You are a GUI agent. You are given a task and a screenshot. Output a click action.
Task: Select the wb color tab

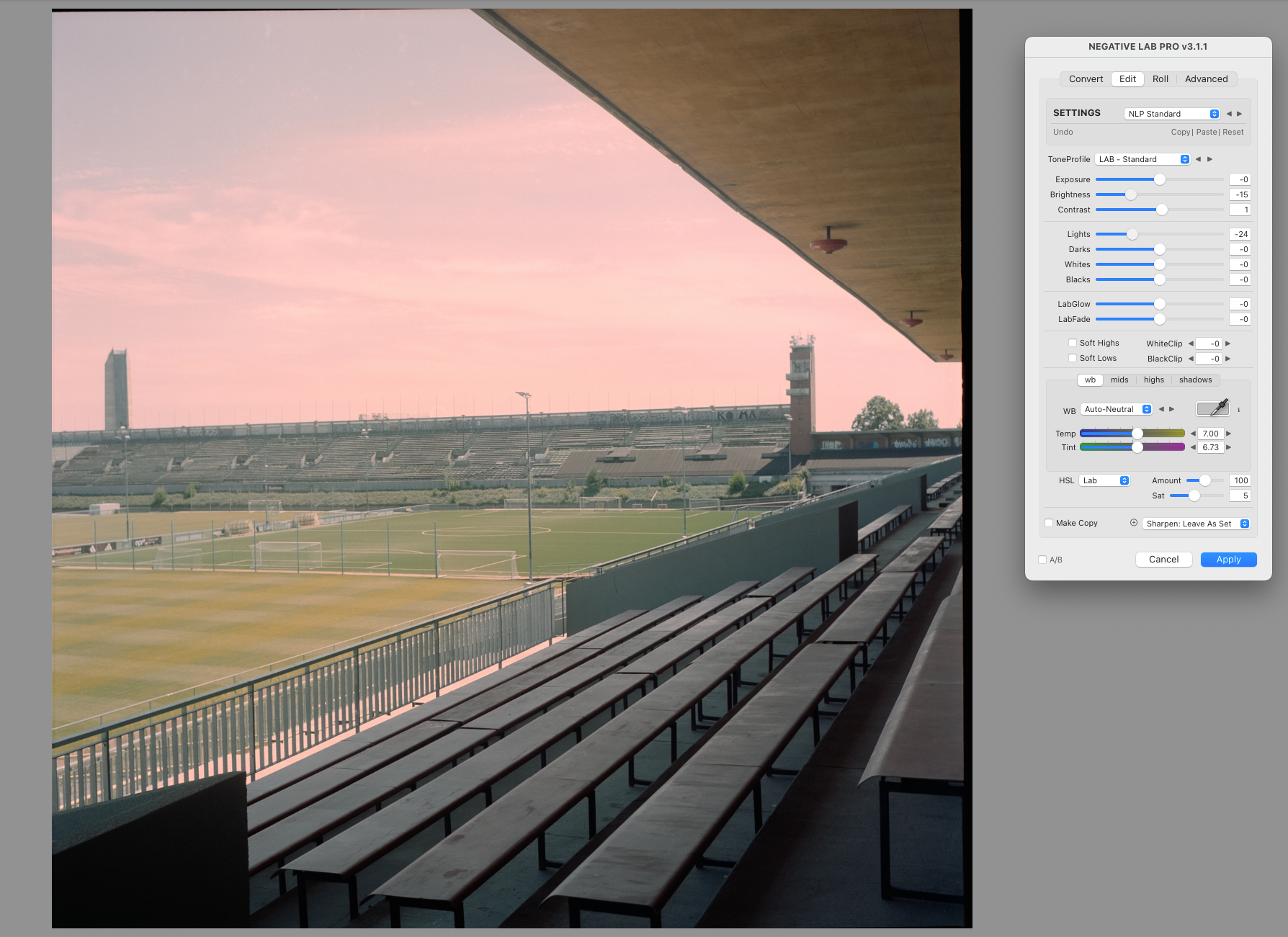(1091, 380)
